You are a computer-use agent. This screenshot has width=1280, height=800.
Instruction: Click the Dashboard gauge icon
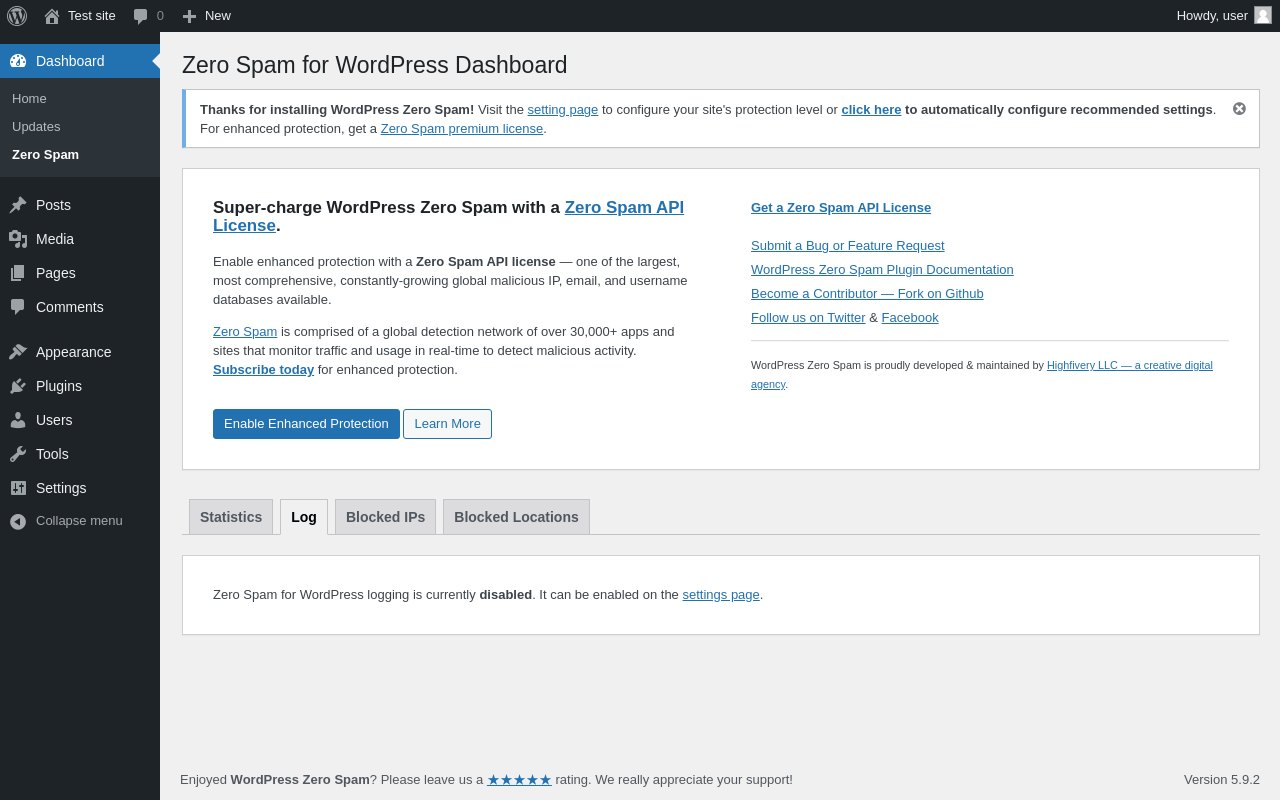coord(18,61)
